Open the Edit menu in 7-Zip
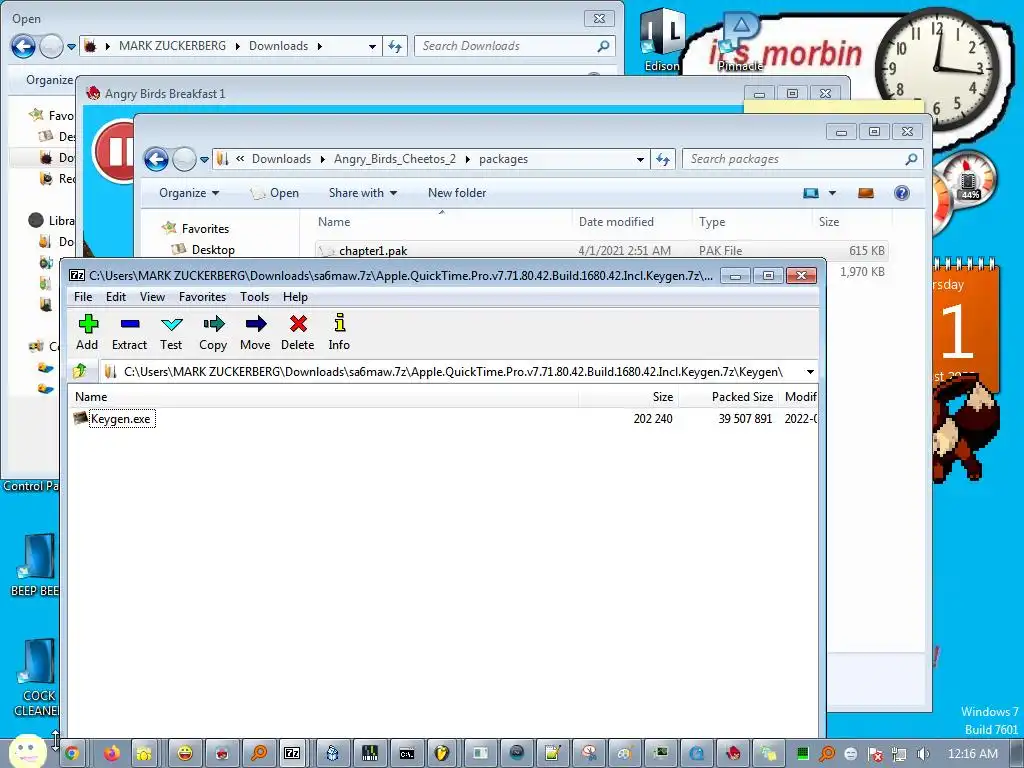This screenshot has width=1024, height=768. [116, 296]
